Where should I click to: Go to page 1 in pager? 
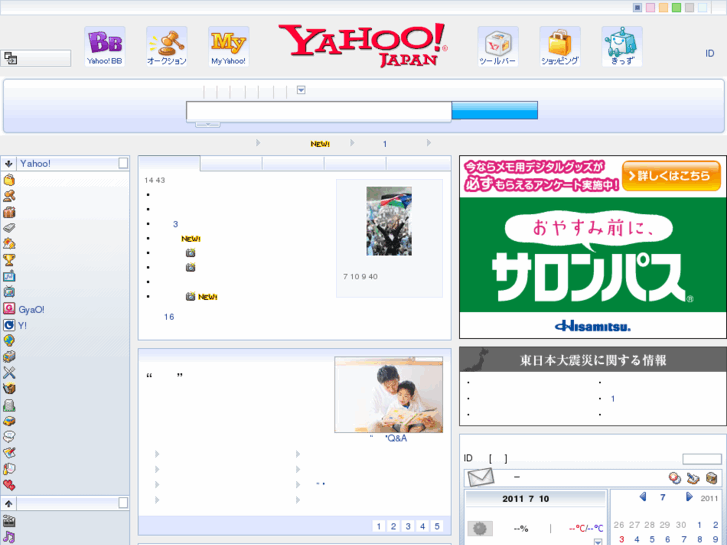(x=379, y=526)
